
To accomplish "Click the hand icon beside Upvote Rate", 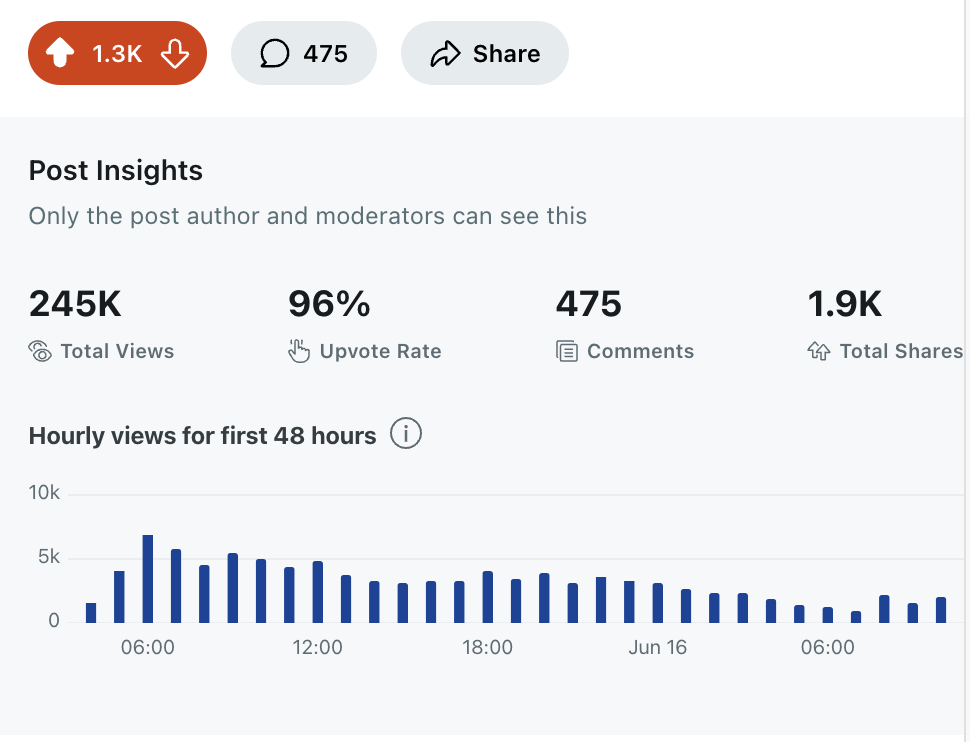I will click(299, 351).
